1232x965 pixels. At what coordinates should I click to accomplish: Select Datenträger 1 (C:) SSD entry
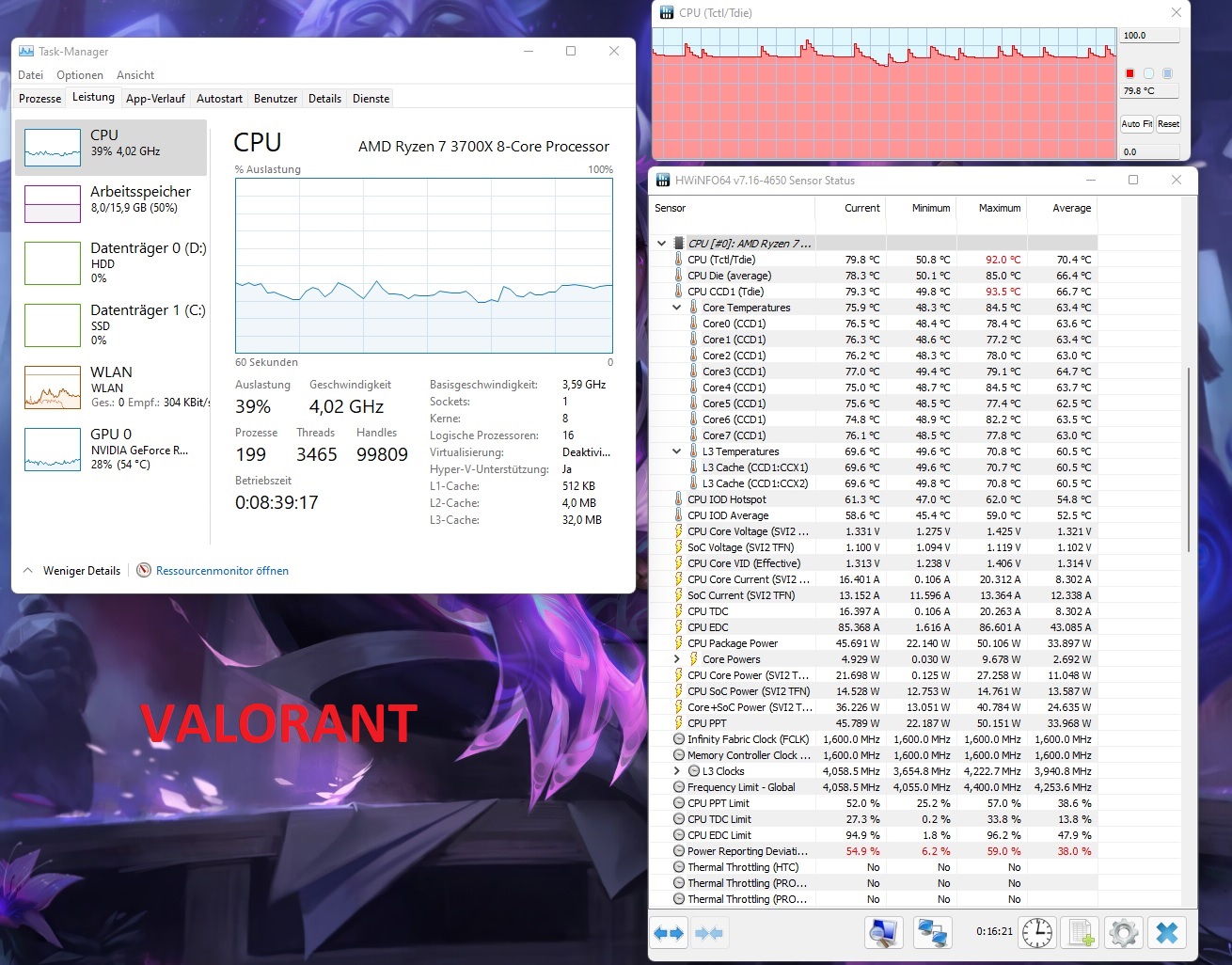coord(110,324)
